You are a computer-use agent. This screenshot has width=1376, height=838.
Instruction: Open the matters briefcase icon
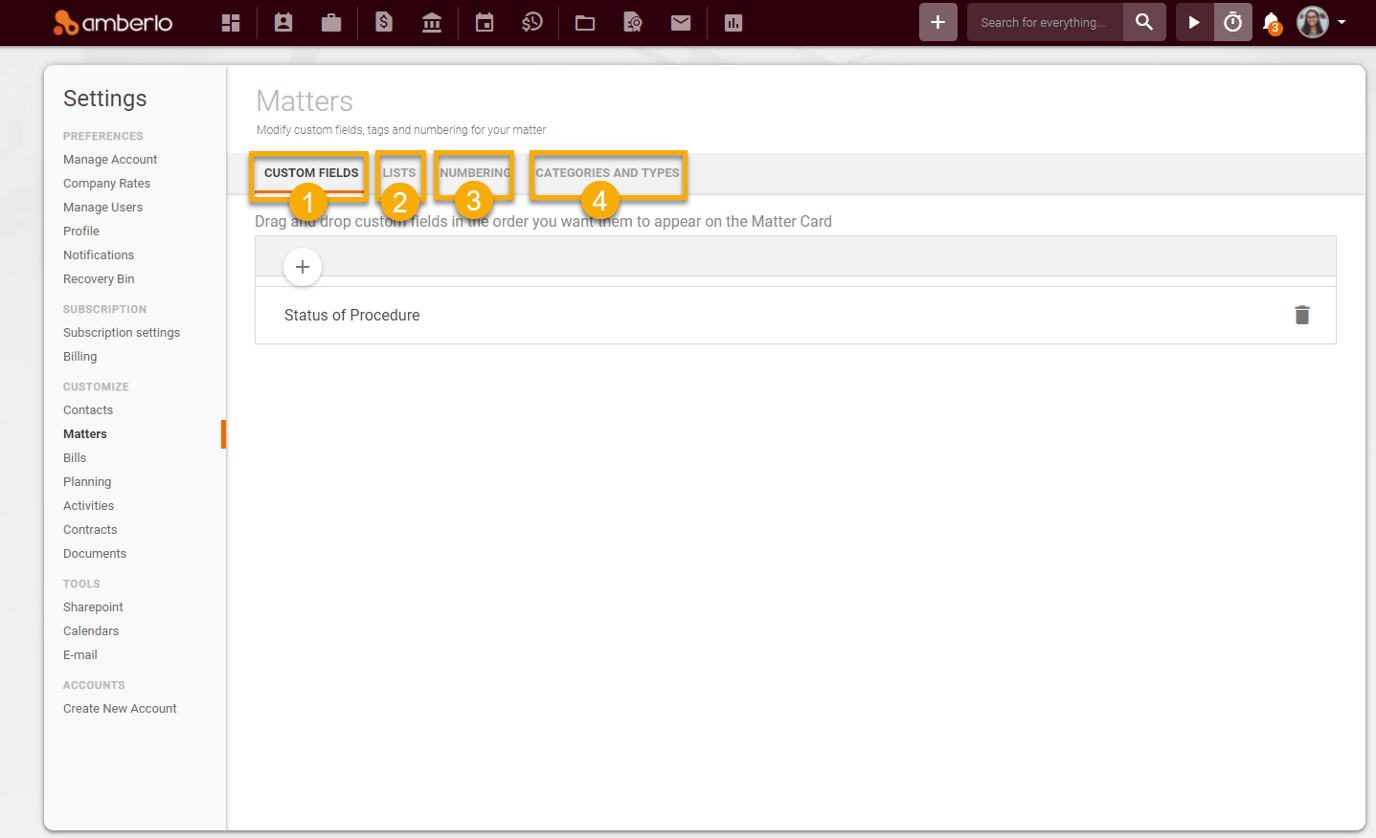tap(331, 22)
